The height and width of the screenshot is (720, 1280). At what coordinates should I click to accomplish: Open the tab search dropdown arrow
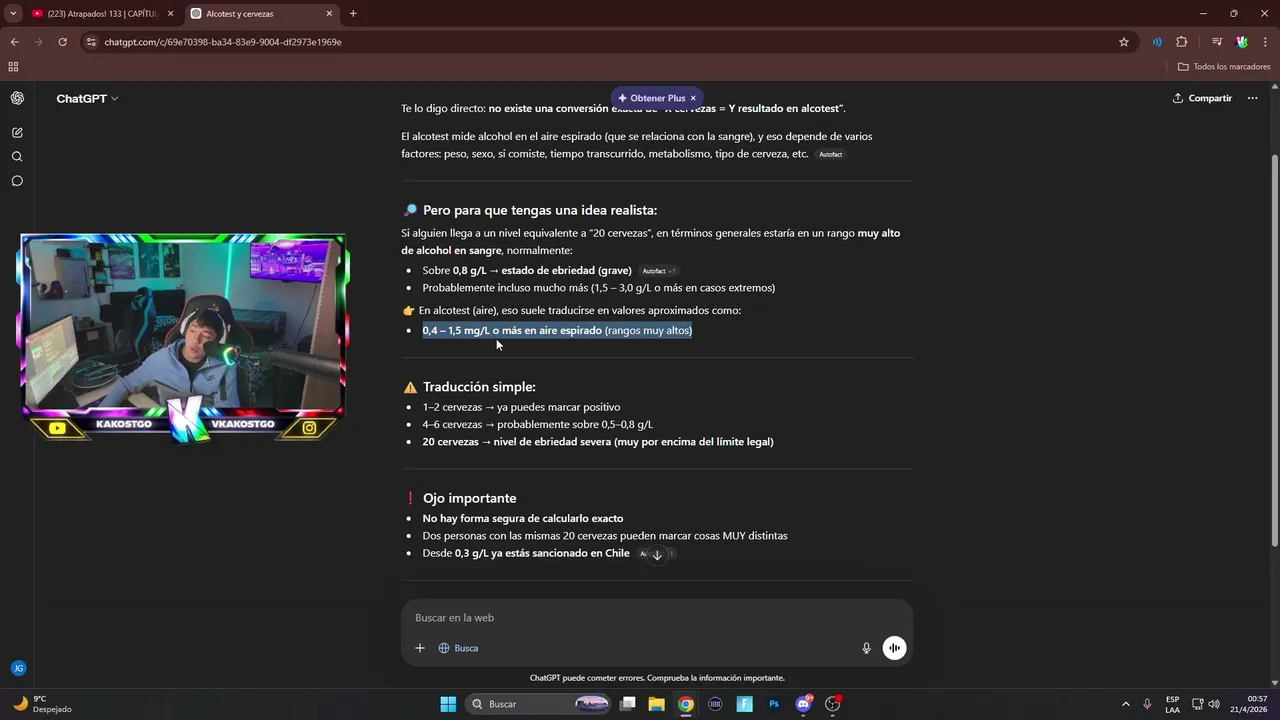(12, 14)
